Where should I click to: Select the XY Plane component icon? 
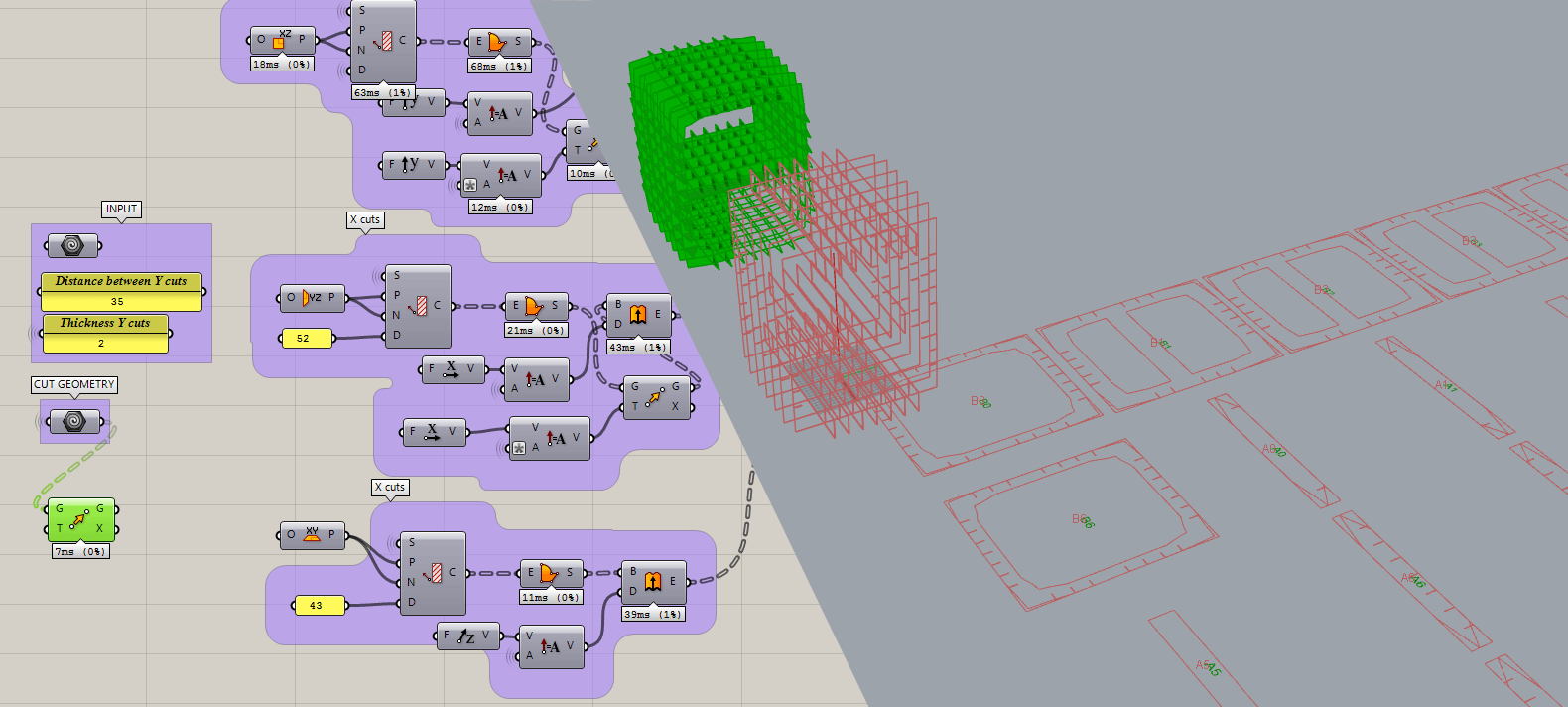312,535
